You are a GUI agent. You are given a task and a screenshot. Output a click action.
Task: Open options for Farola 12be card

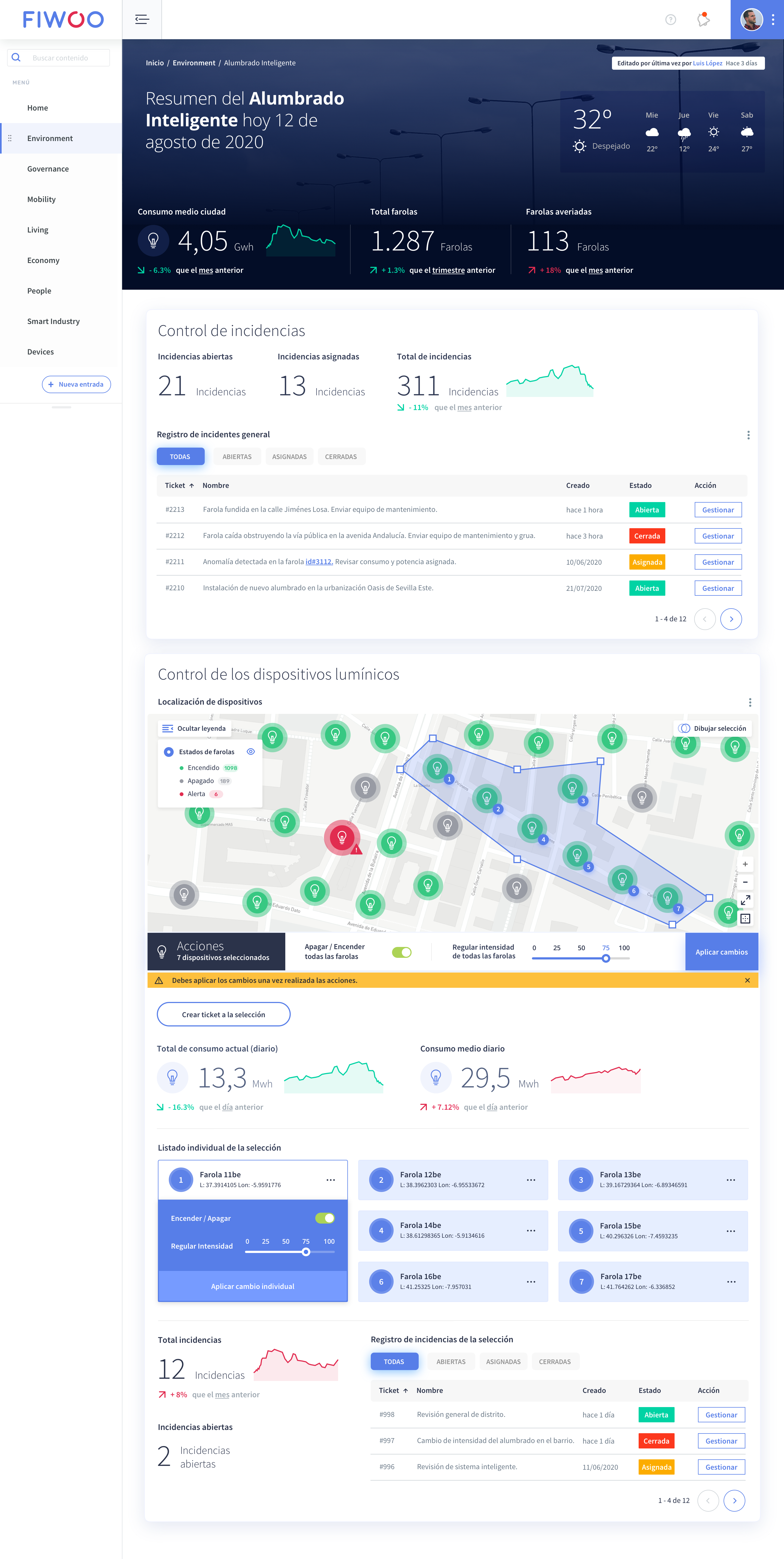click(531, 1180)
